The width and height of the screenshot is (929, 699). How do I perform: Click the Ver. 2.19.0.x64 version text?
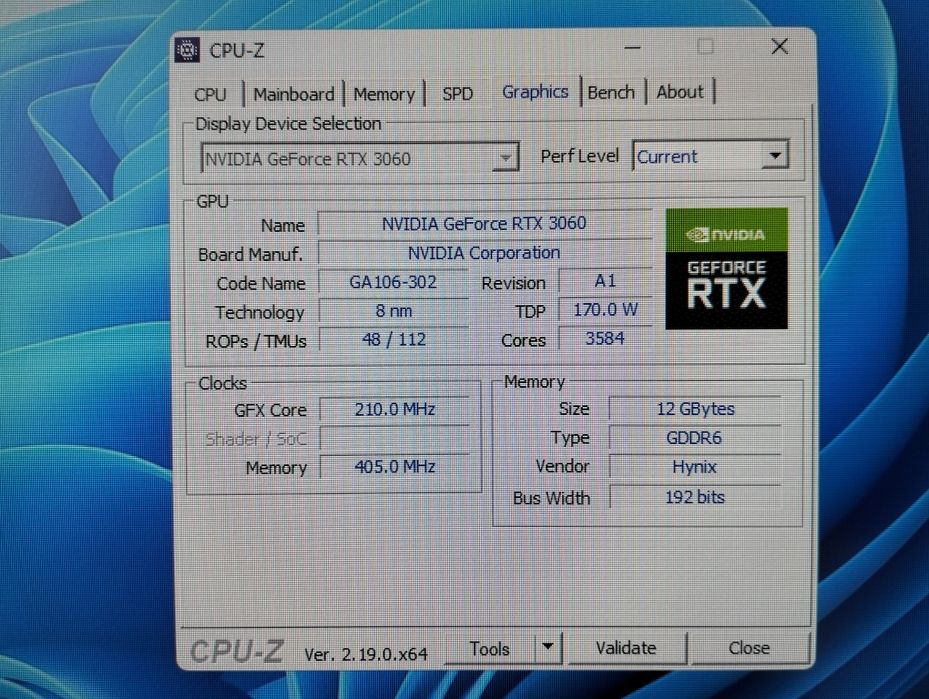(366, 654)
